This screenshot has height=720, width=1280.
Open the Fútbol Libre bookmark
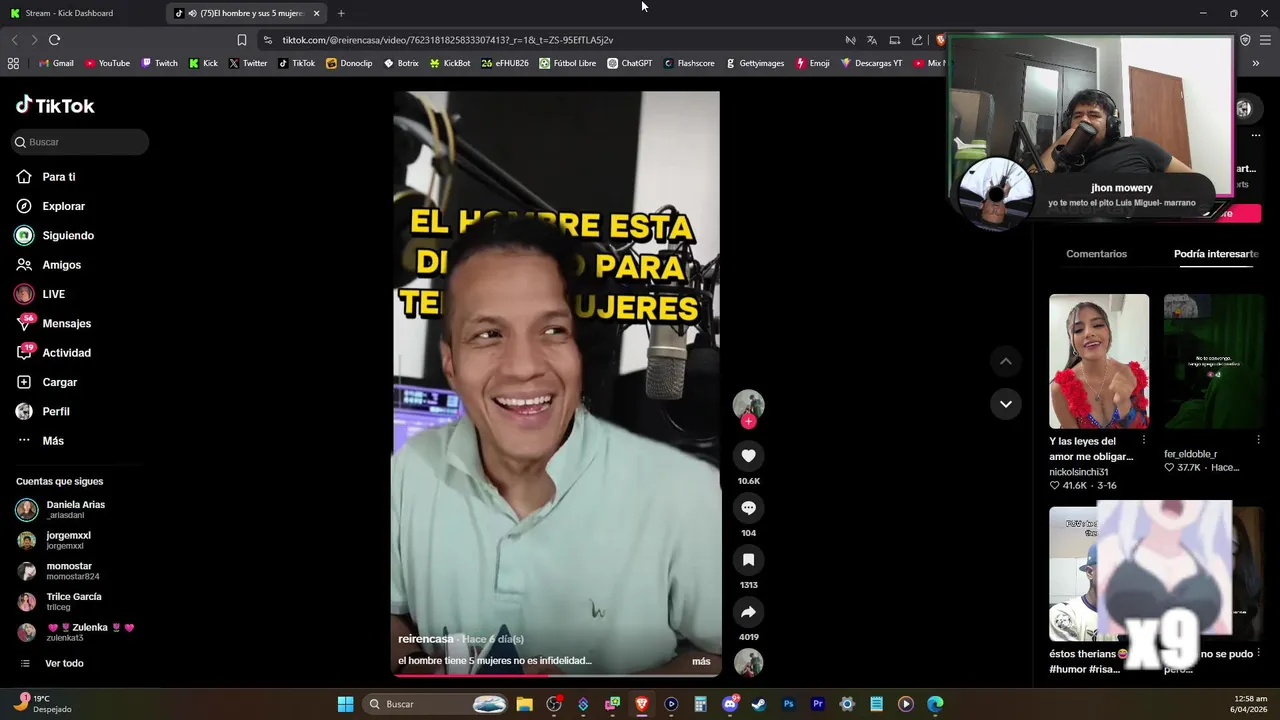(x=567, y=63)
